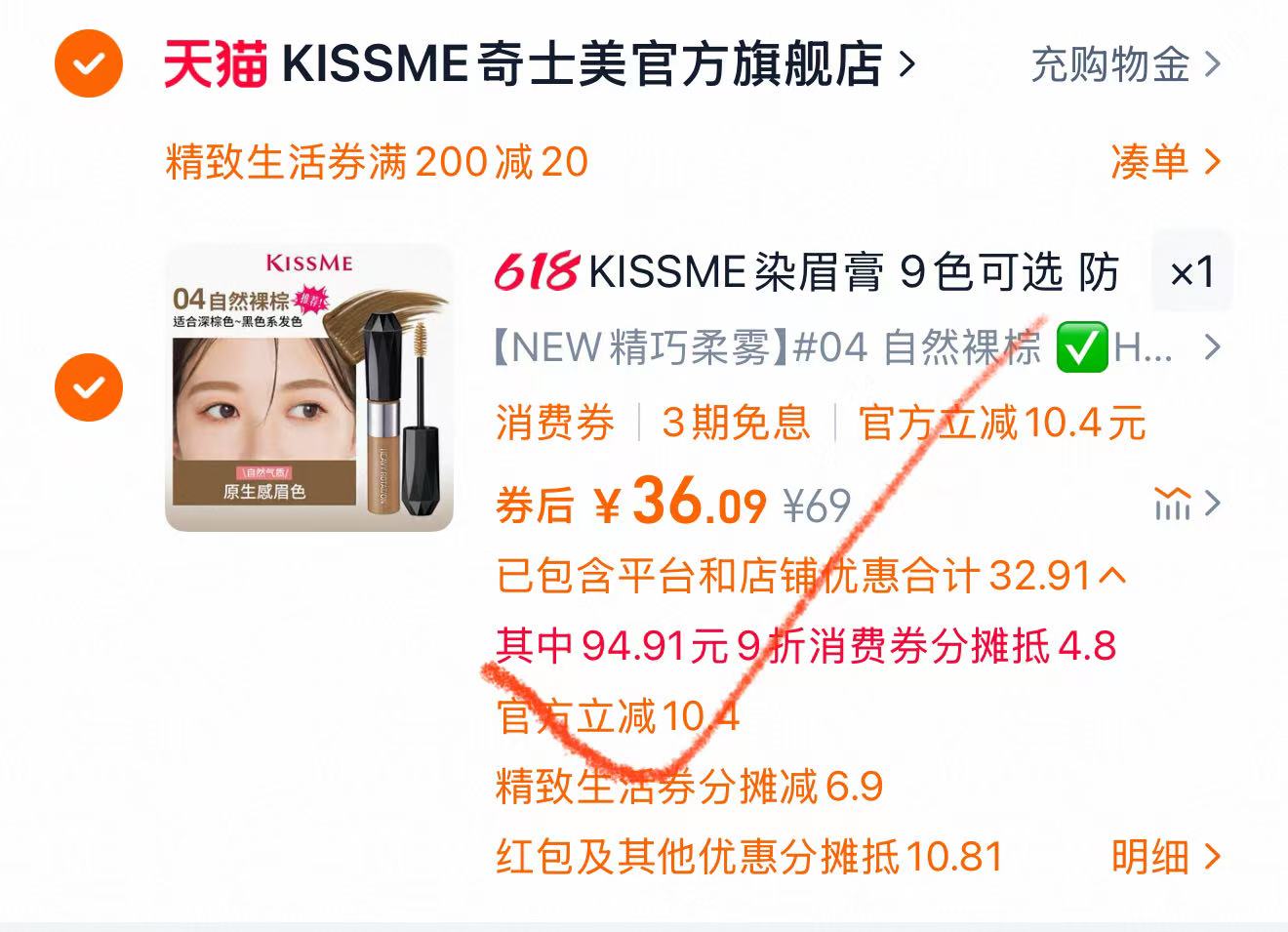Uncheck the eyebrow product selection circle
Screen dimensions: 1288x932
tap(89, 387)
